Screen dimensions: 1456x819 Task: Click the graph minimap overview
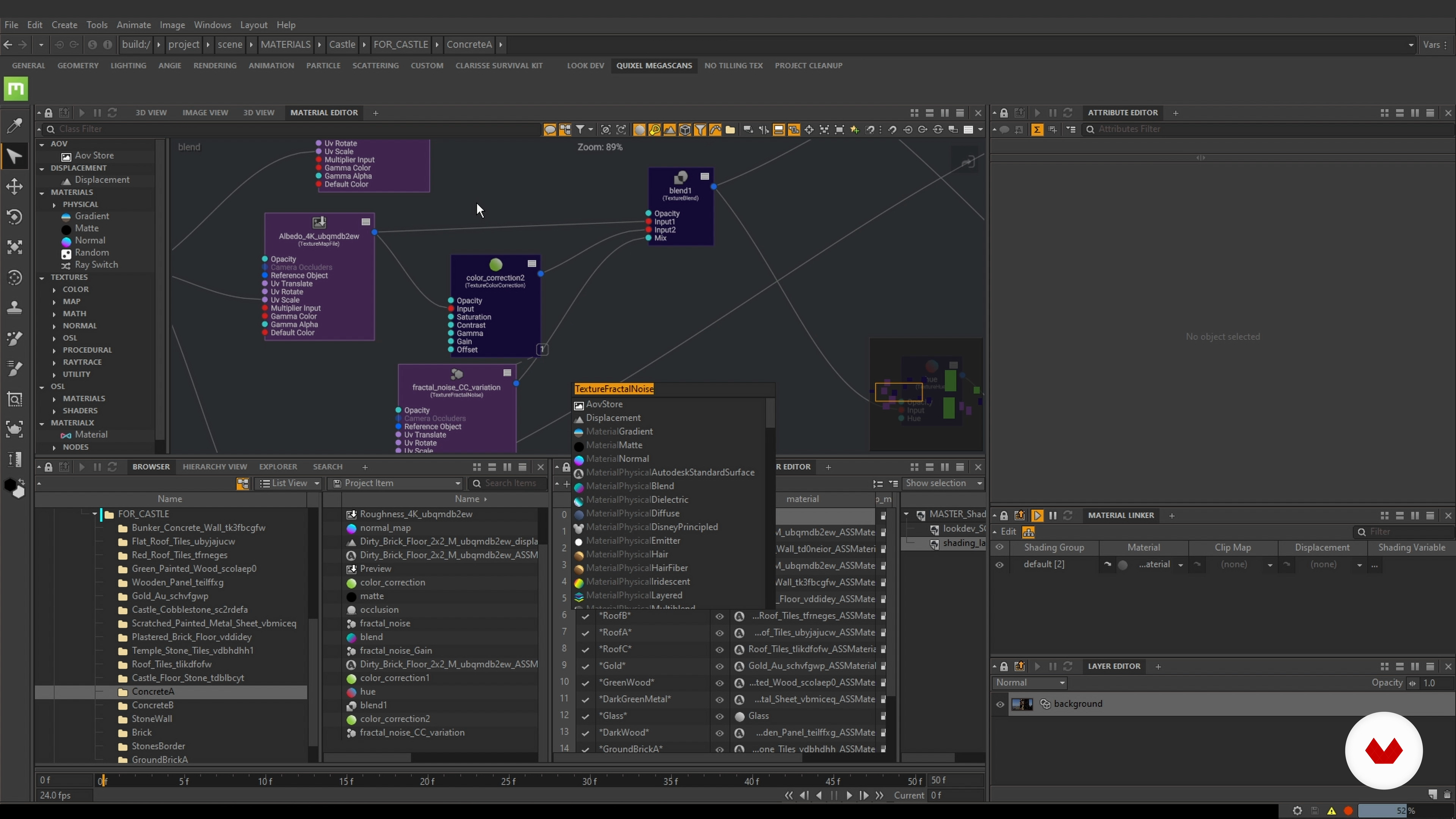(926, 394)
